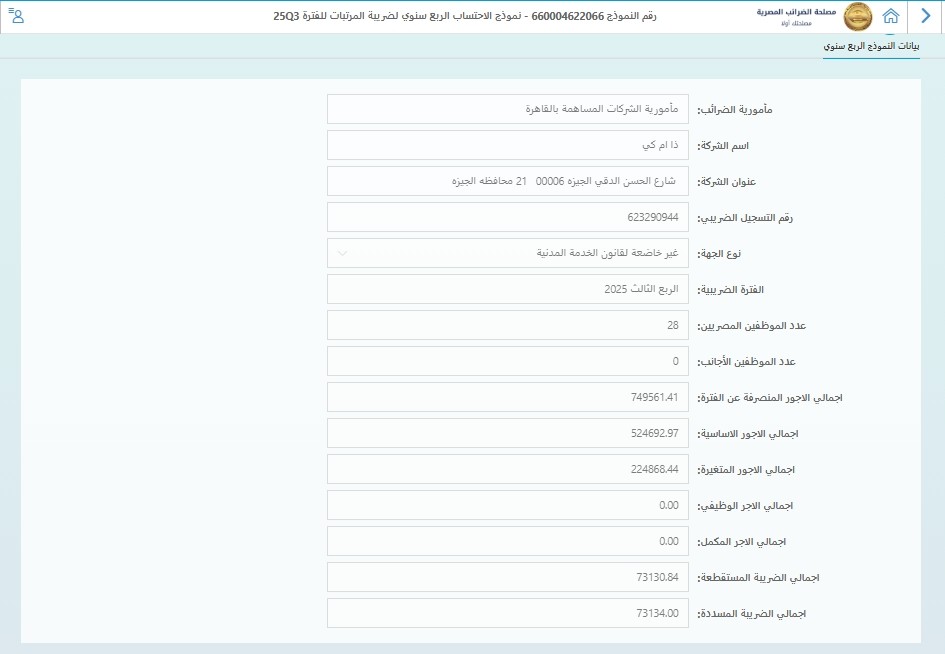Screen dimensions: 945x654
Task: Click the label عدد الموظفين المصريين
Action: 752,326
